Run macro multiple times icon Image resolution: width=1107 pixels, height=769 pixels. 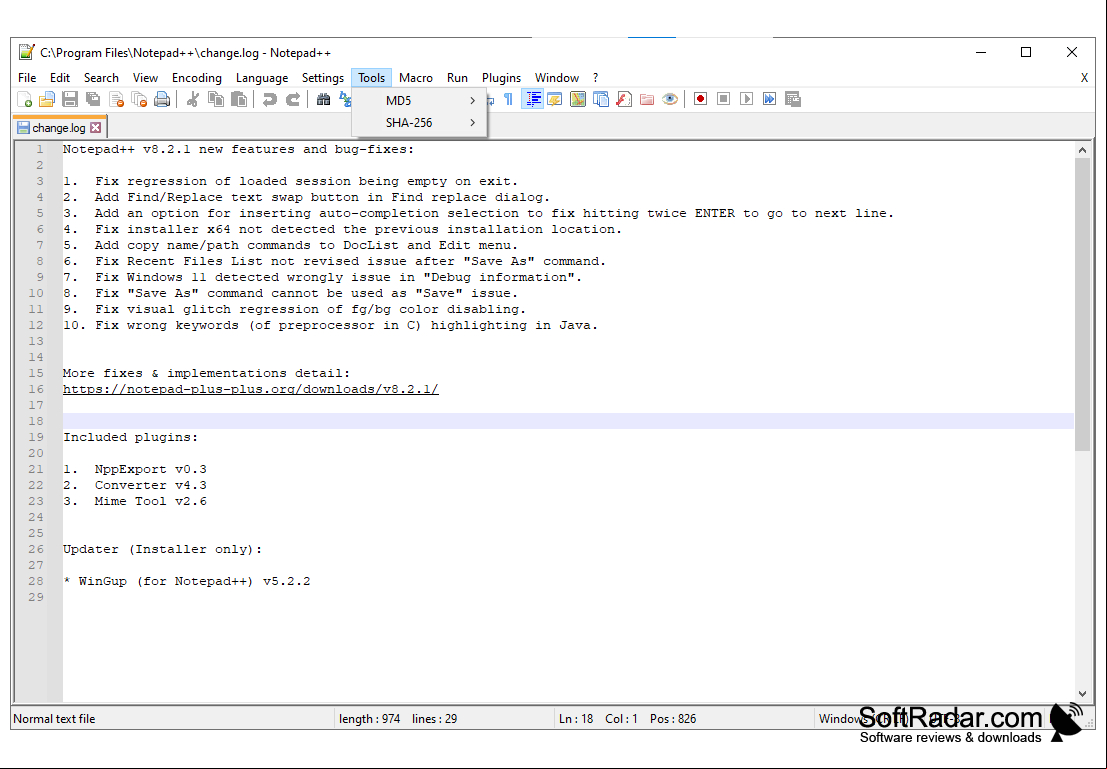pyautogui.click(x=770, y=100)
